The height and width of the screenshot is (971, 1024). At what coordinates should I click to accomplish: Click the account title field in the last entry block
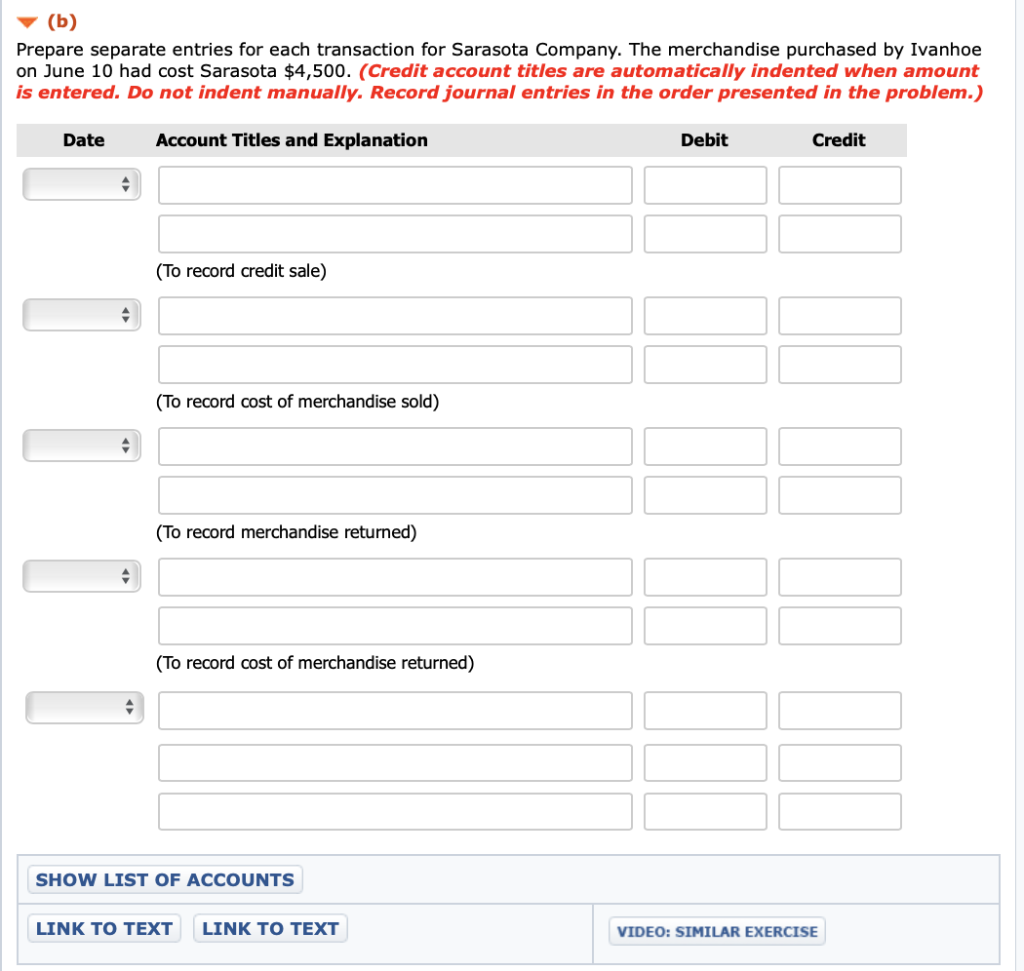point(395,710)
